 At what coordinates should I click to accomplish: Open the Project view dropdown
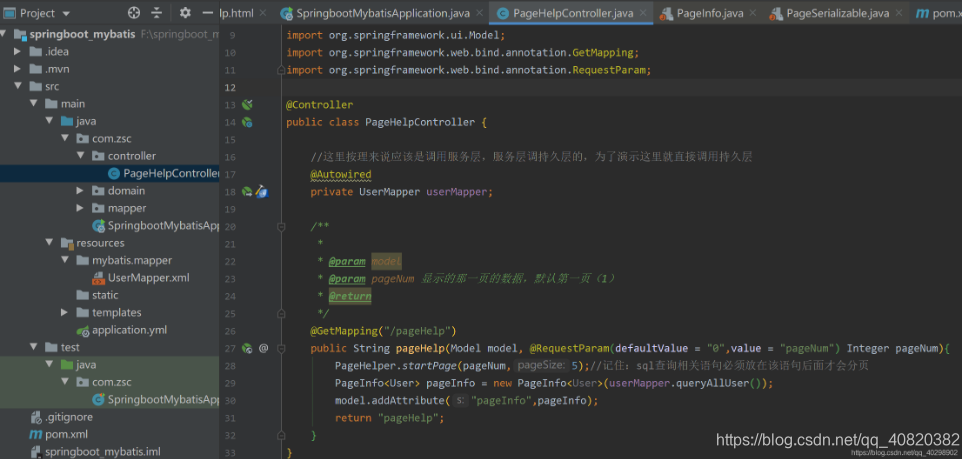pyautogui.click(x=66, y=14)
